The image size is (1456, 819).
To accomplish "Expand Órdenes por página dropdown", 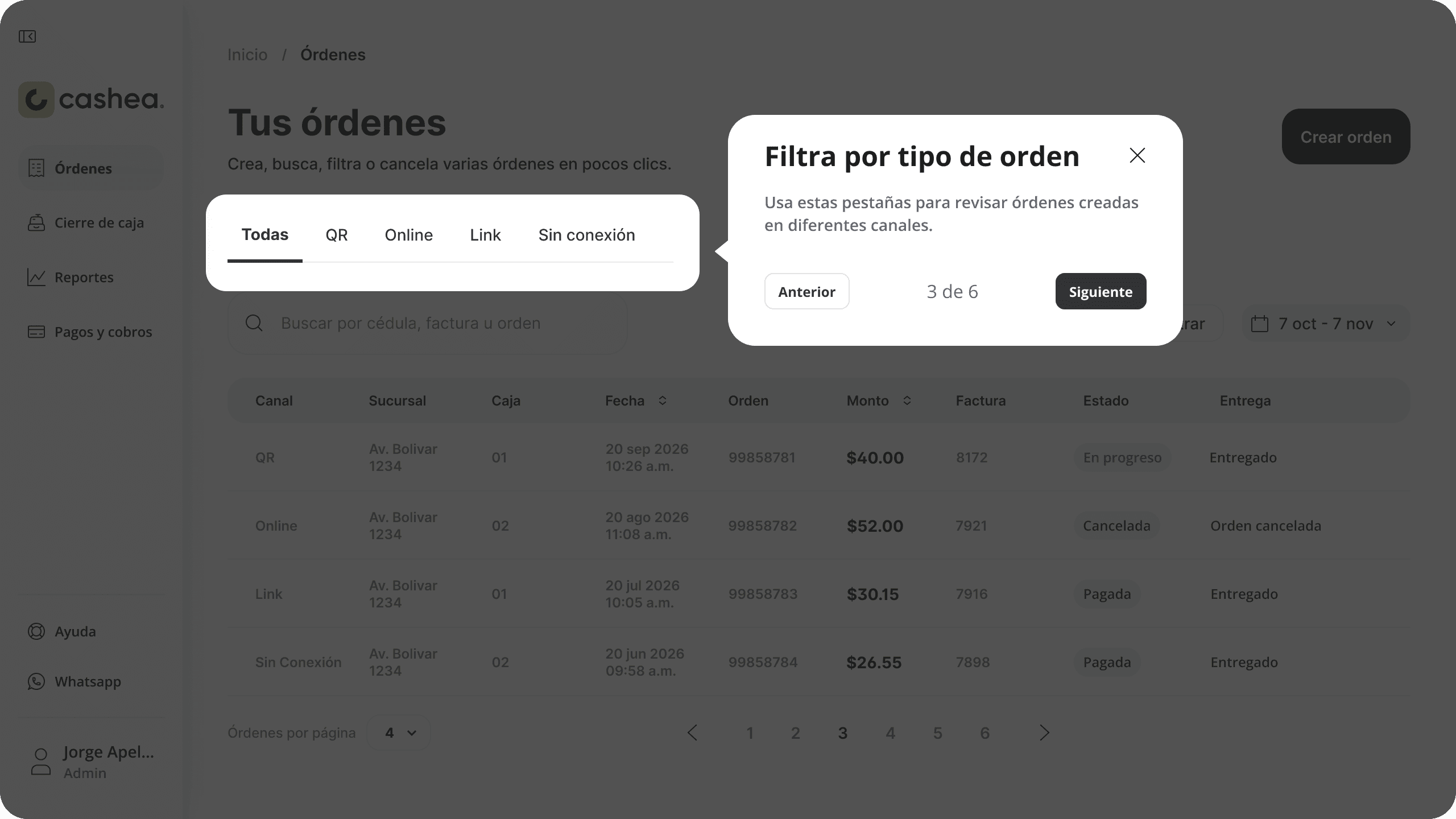I will pyautogui.click(x=399, y=733).
